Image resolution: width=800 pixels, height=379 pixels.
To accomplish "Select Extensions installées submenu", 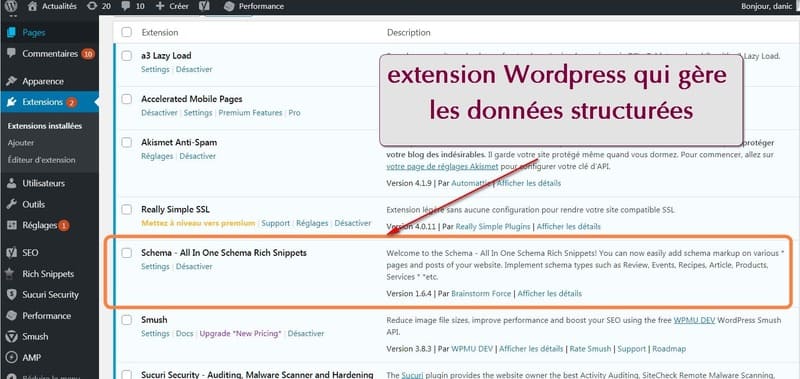I will 45,126.
